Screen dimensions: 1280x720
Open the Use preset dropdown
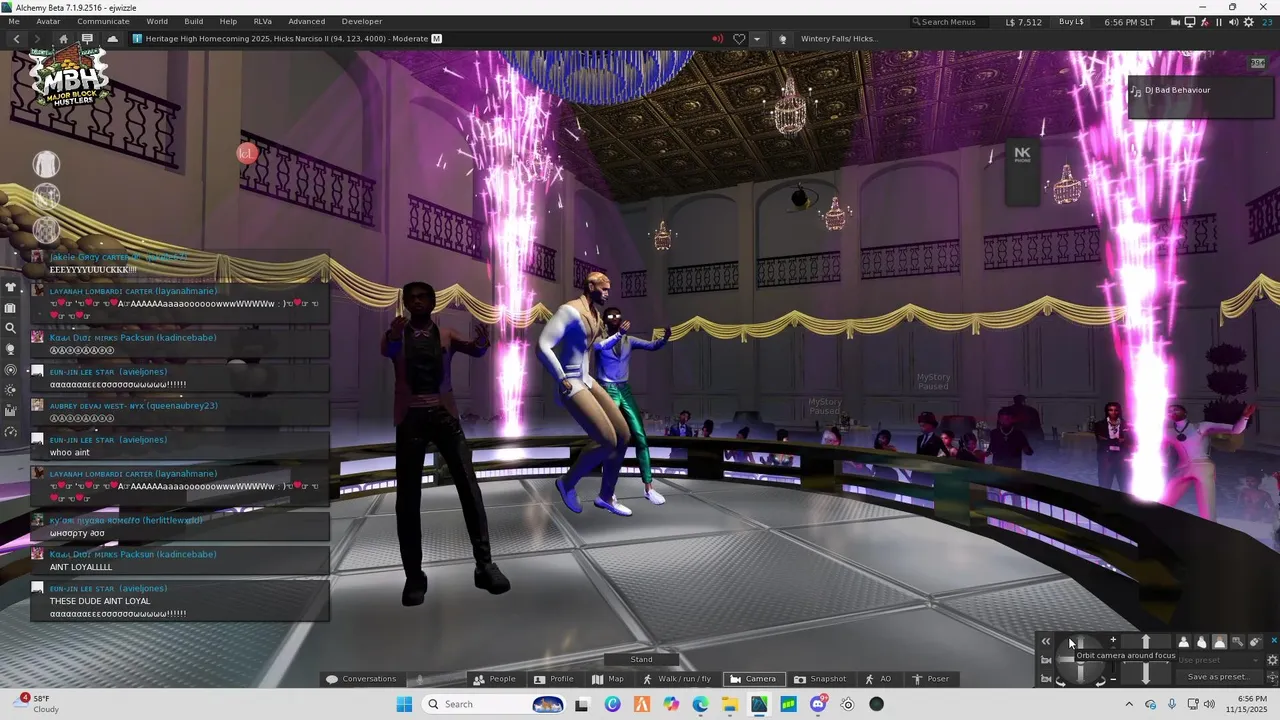[x=1218, y=660]
